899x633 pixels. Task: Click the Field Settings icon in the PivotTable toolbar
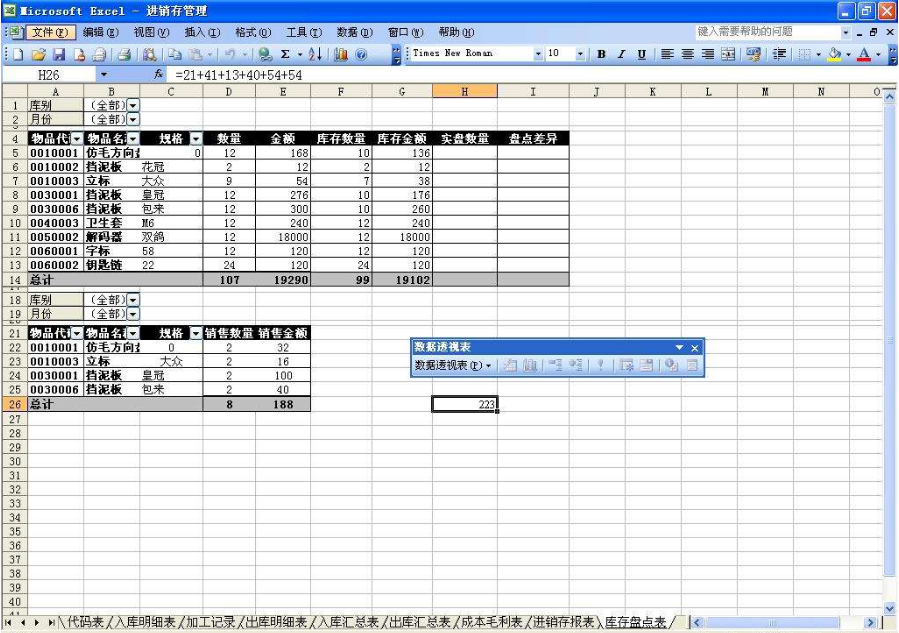click(671, 365)
